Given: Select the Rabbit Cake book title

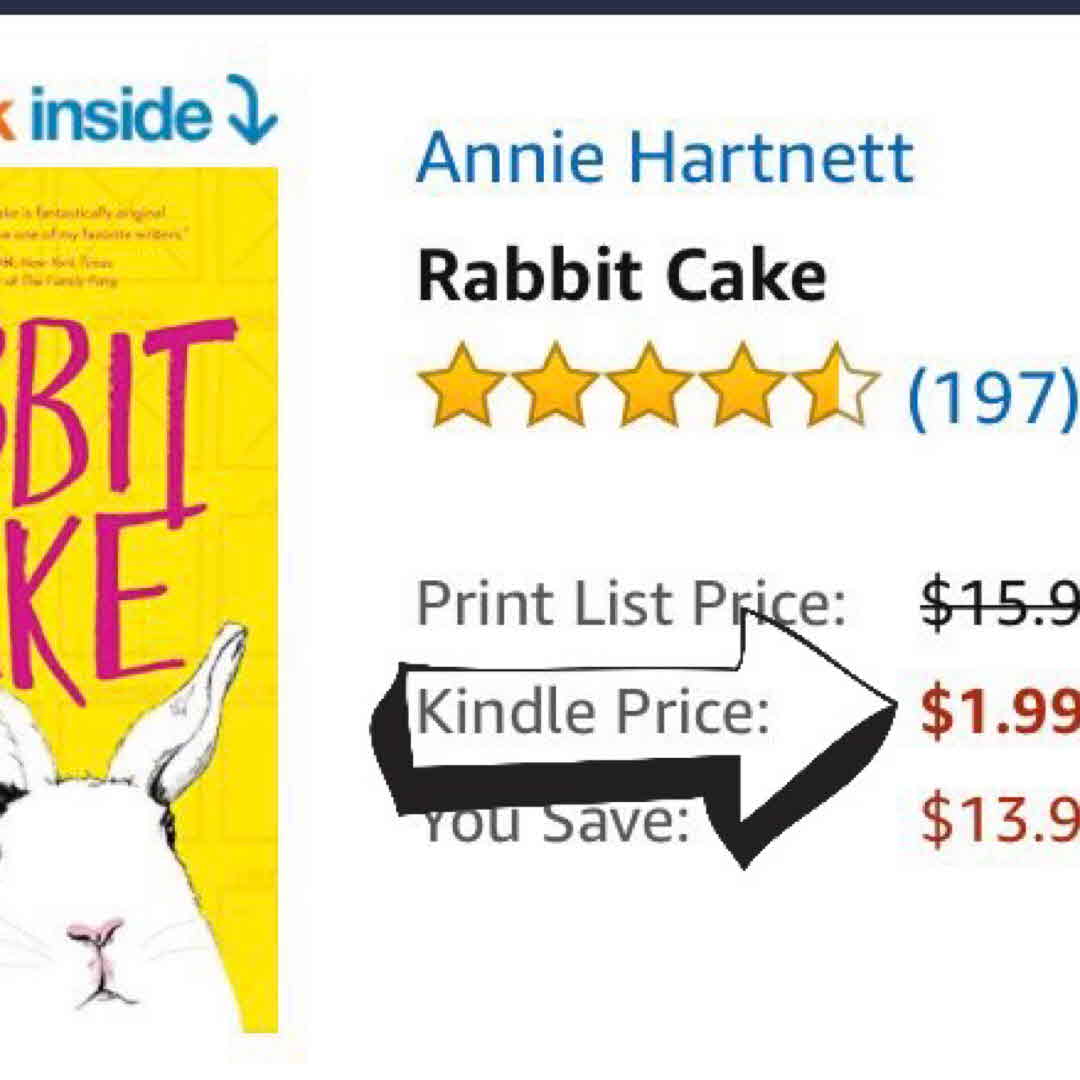Looking at the screenshot, I should pos(622,276).
